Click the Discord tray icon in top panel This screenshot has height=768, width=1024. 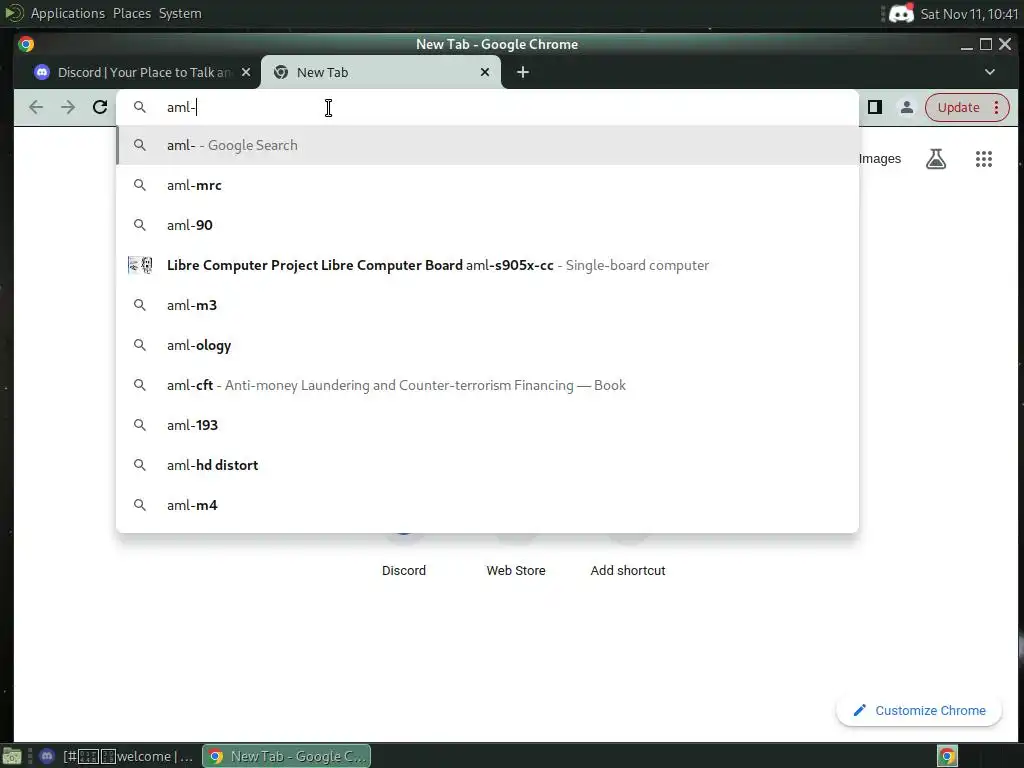[901, 14]
